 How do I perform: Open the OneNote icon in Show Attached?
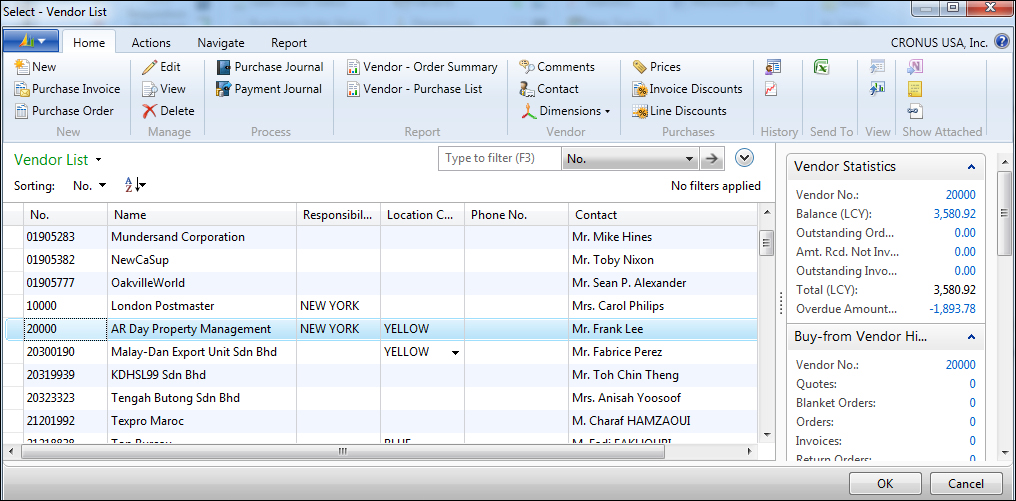coord(915,67)
